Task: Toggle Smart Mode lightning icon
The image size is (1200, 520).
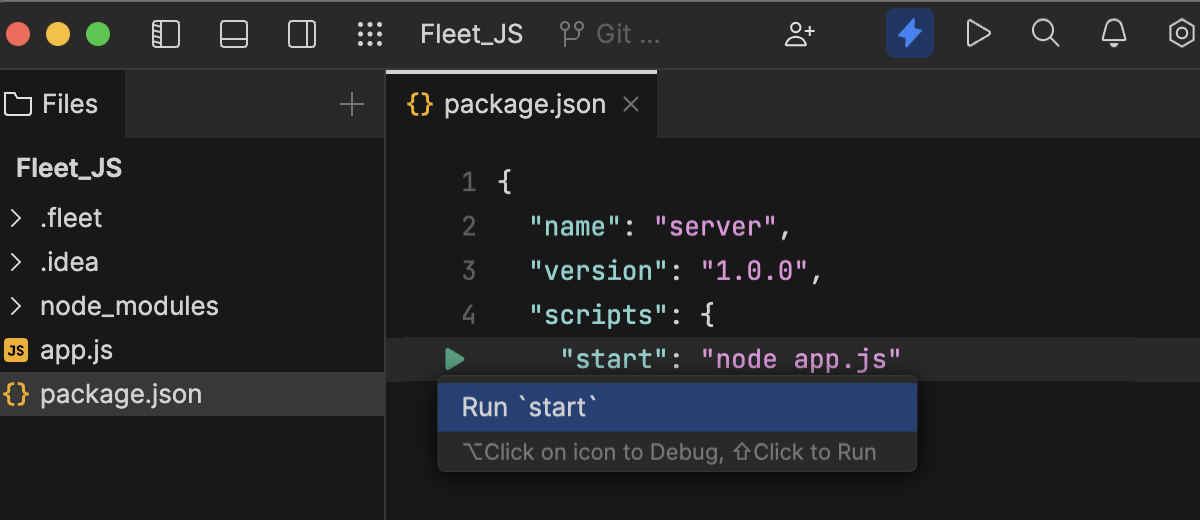Action: [909, 34]
